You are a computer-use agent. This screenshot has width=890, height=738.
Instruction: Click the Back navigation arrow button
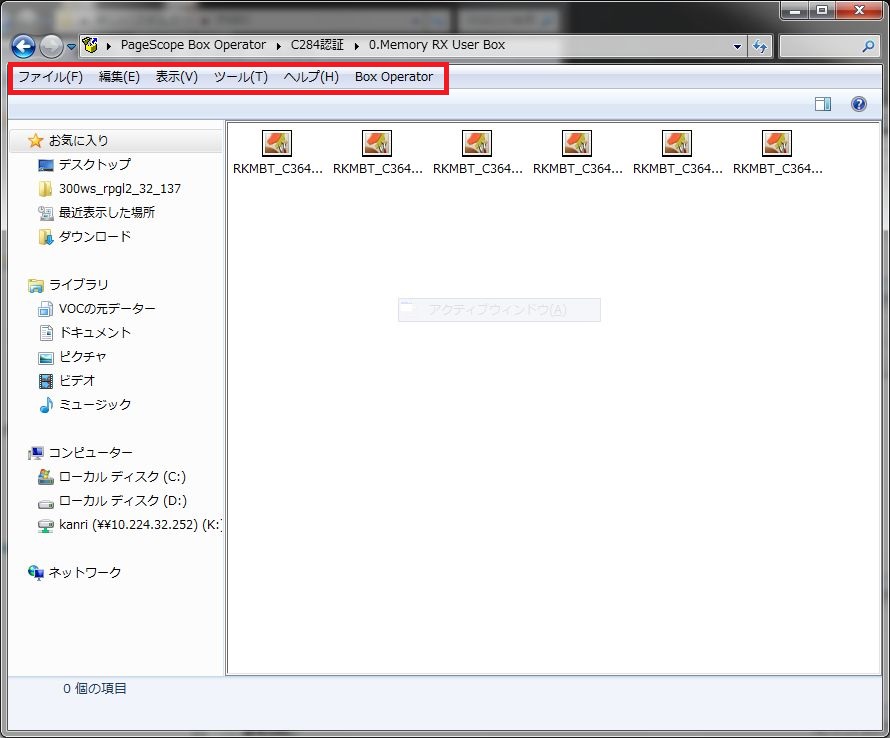[23, 46]
